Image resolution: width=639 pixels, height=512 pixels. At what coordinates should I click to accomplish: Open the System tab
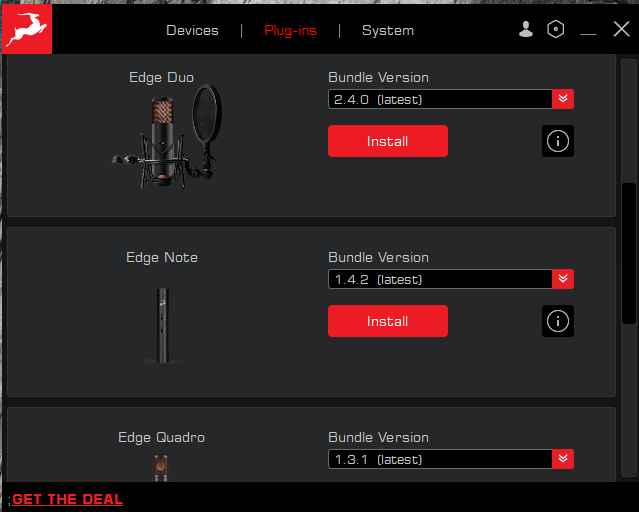388,31
